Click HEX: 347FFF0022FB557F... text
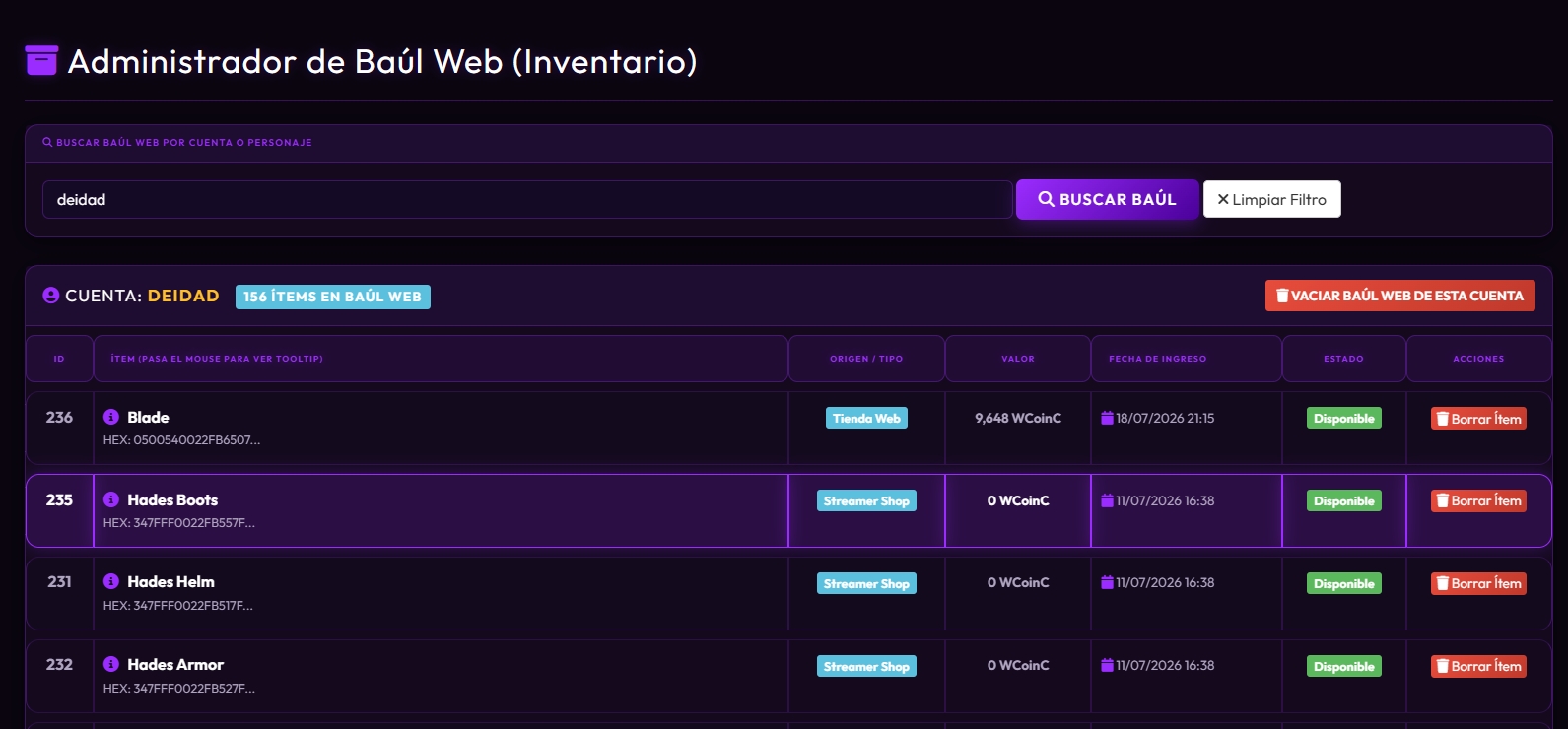Image resolution: width=1568 pixels, height=729 pixels. (178, 523)
